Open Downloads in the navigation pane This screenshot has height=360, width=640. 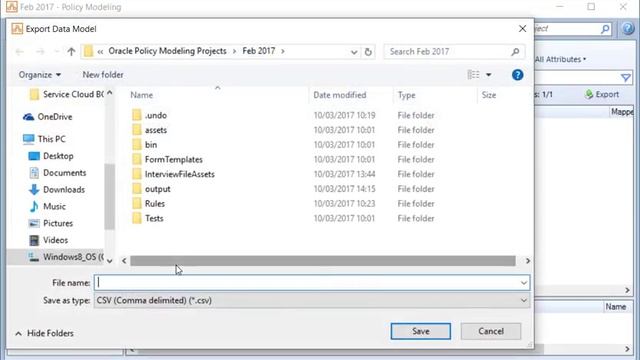[57, 189]
